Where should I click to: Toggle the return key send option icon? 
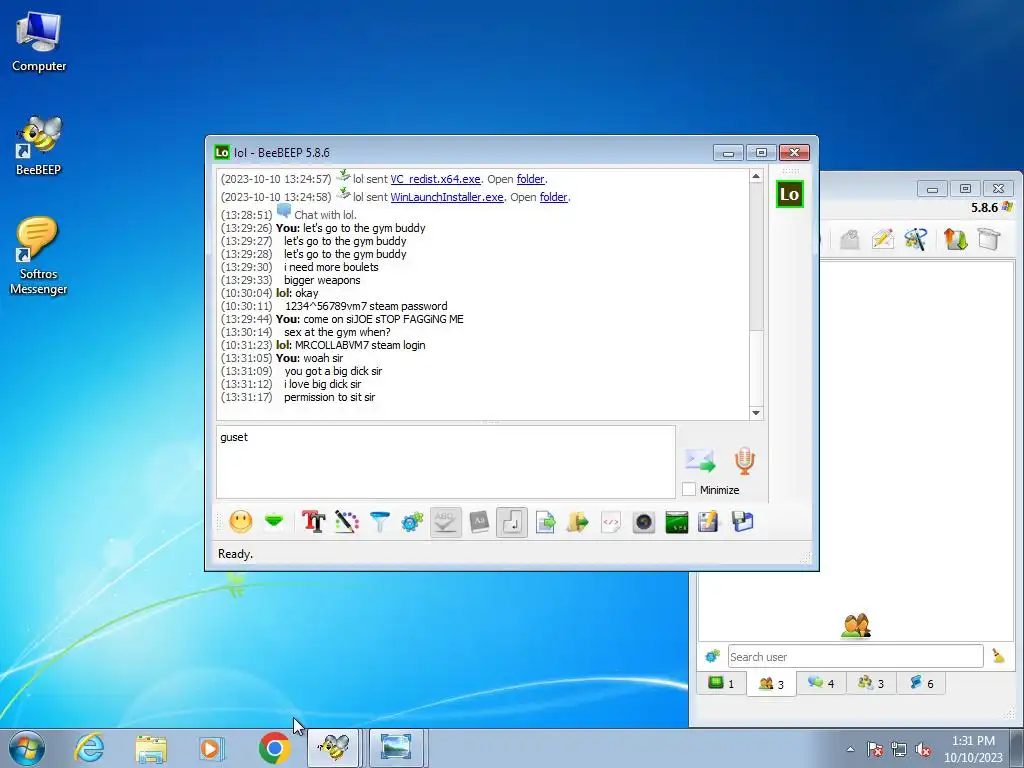(x=512, y=522)
